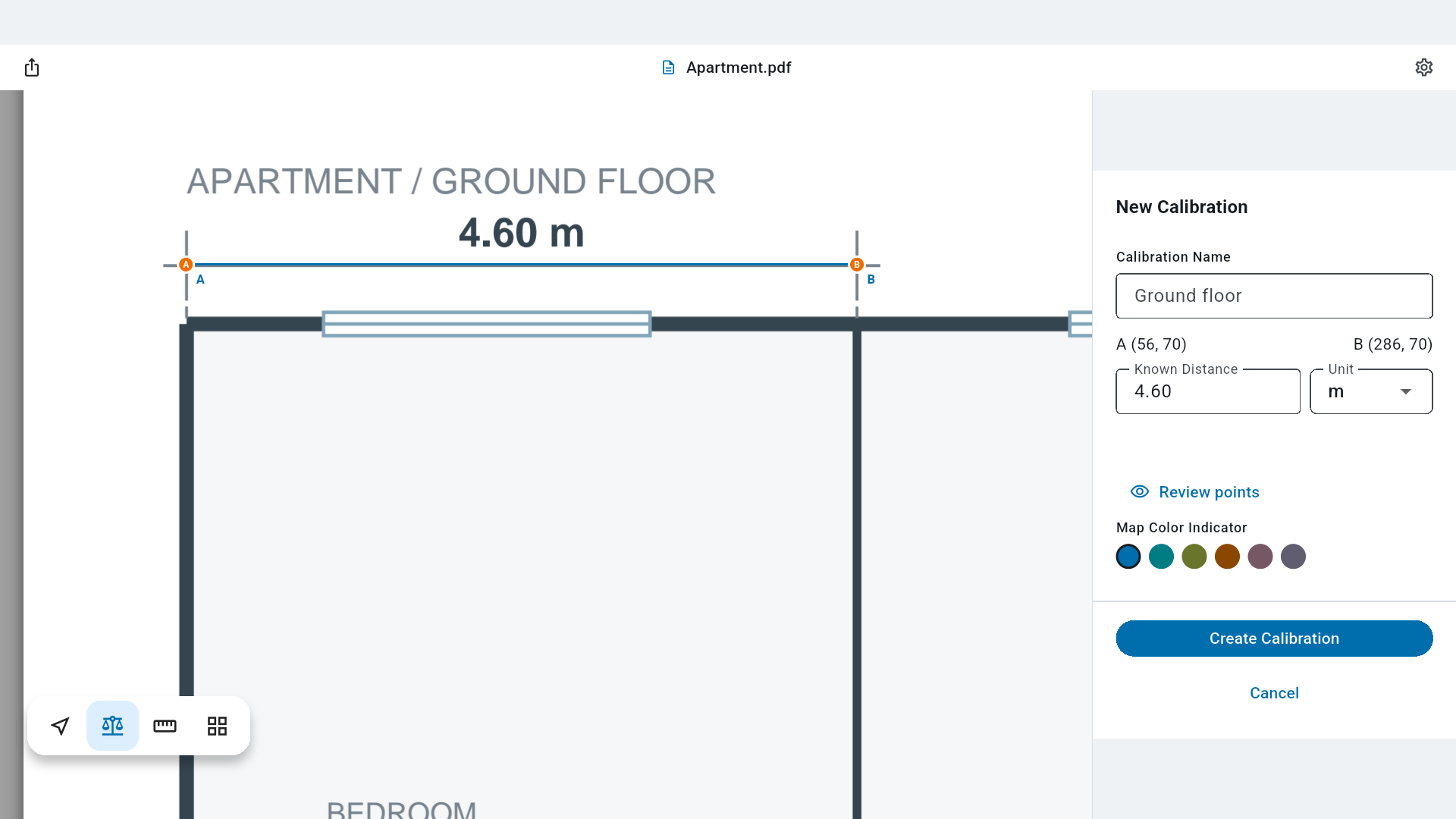1456x819 pixels.
Task: Click the Map Color Indicator label
Action: [1181, 528]
